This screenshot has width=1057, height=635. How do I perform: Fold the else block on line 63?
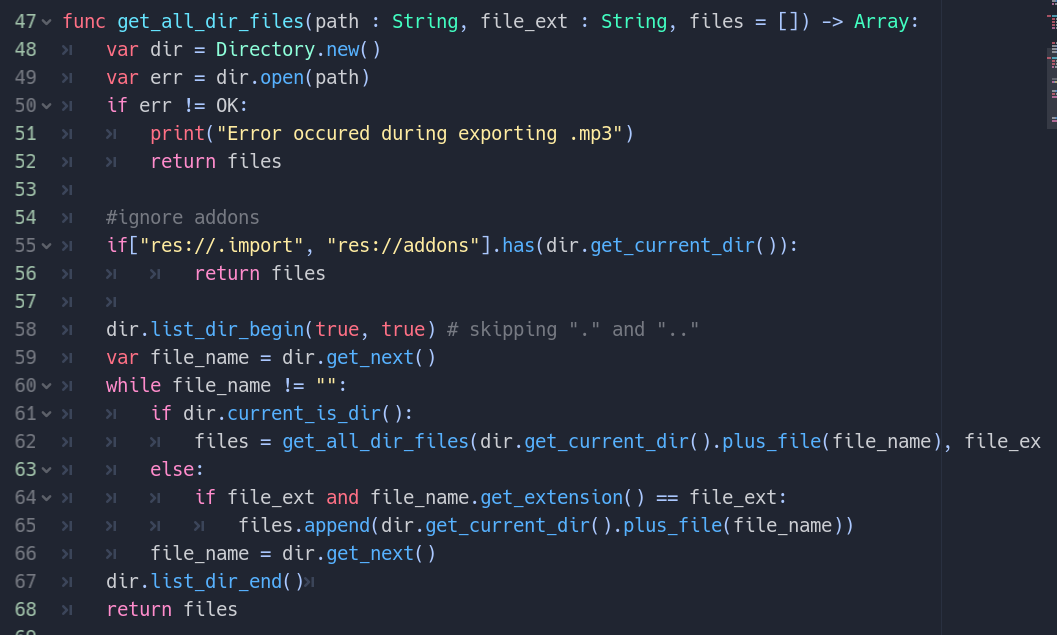(x=46, y=469)
